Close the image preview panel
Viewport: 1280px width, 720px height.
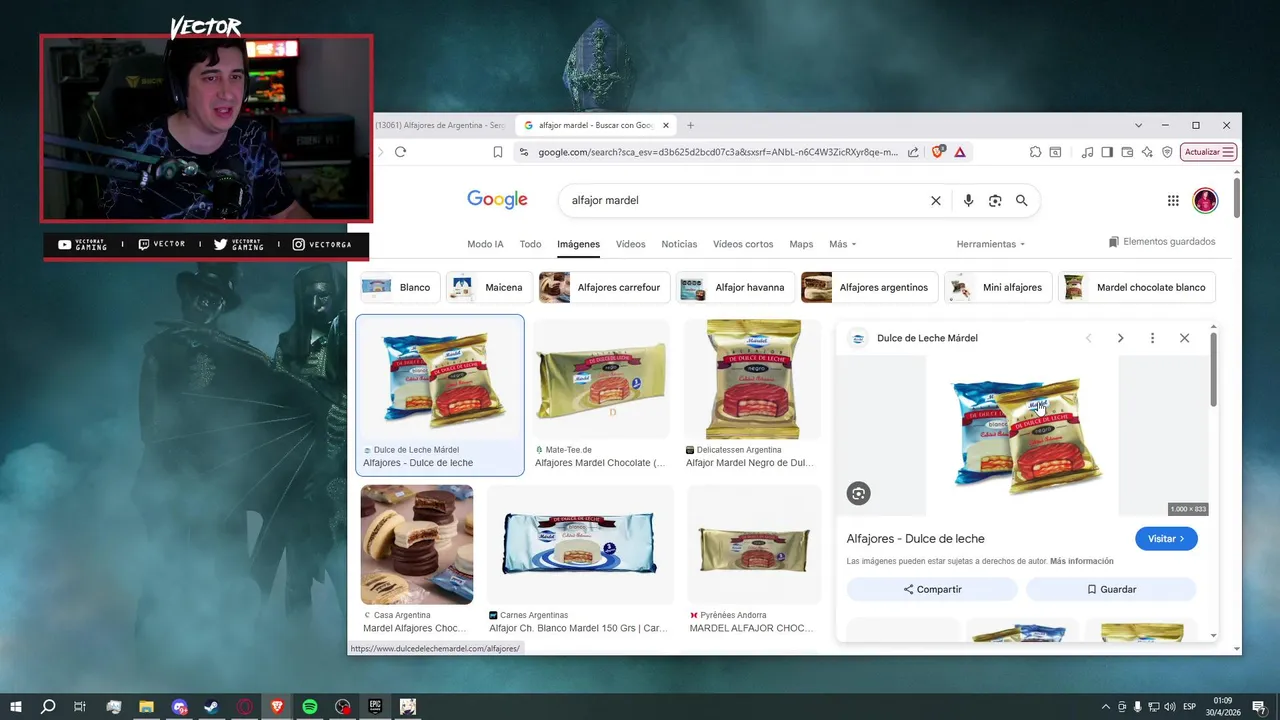pos(1184,338)
